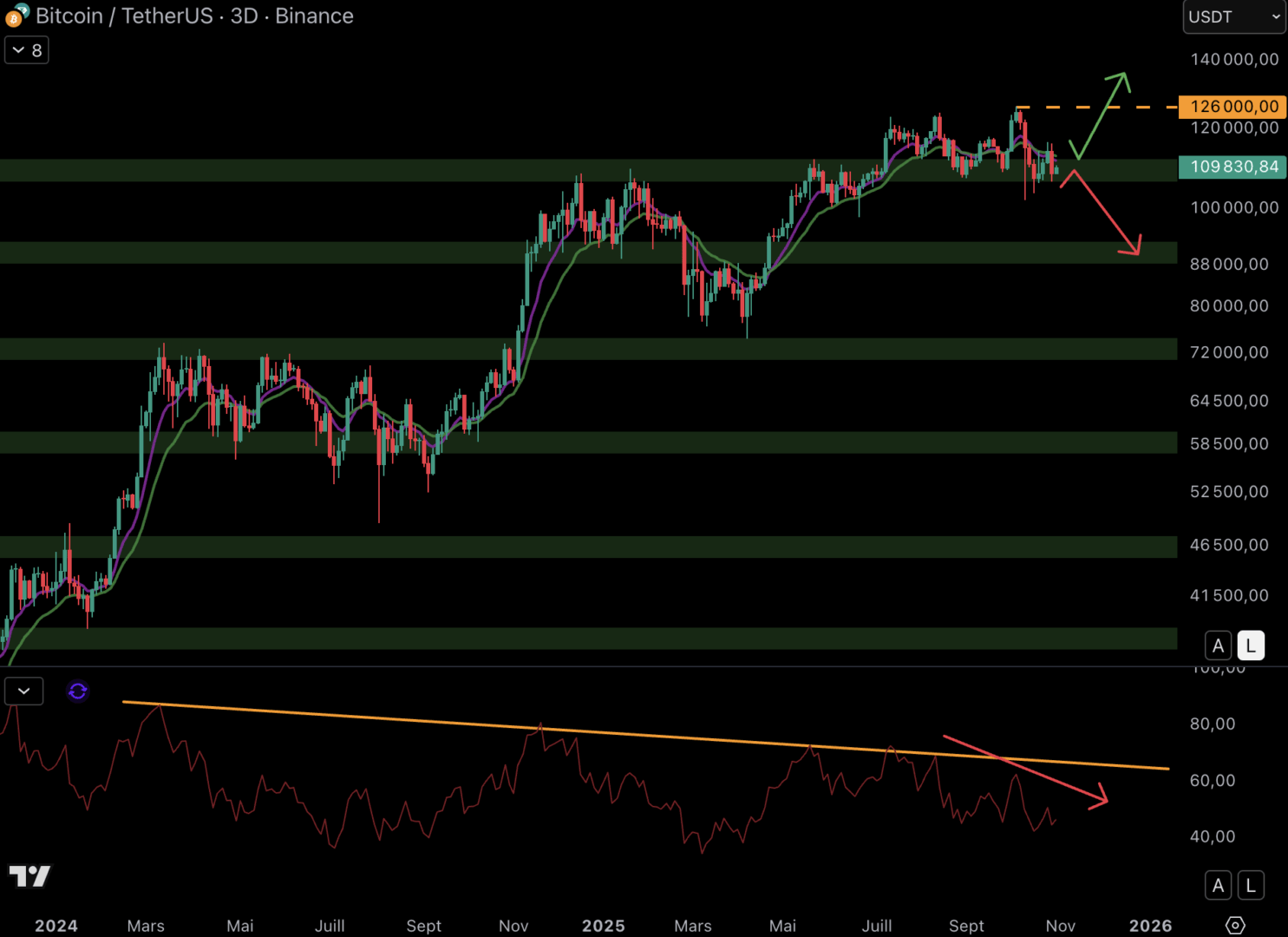Click the orange 126 000,00 price tag

1232,107
